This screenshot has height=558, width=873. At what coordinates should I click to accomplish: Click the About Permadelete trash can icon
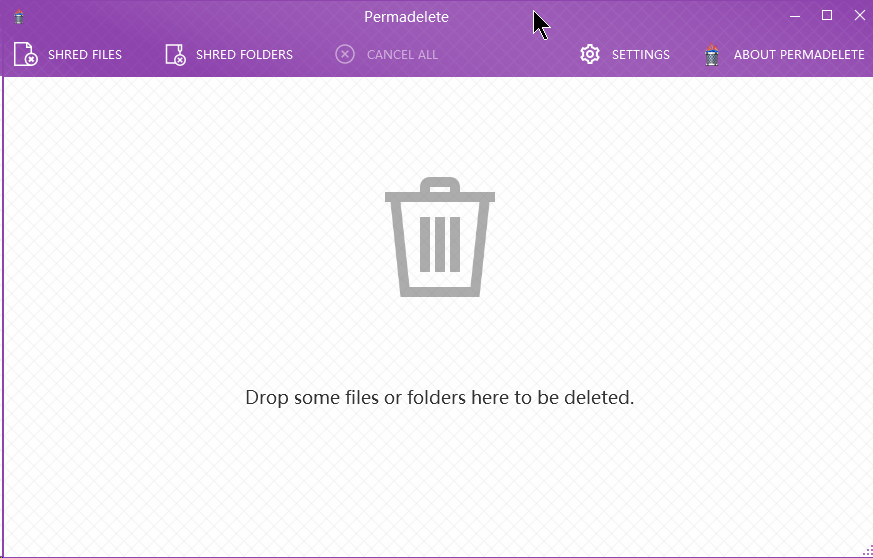[x=712, y=55]
